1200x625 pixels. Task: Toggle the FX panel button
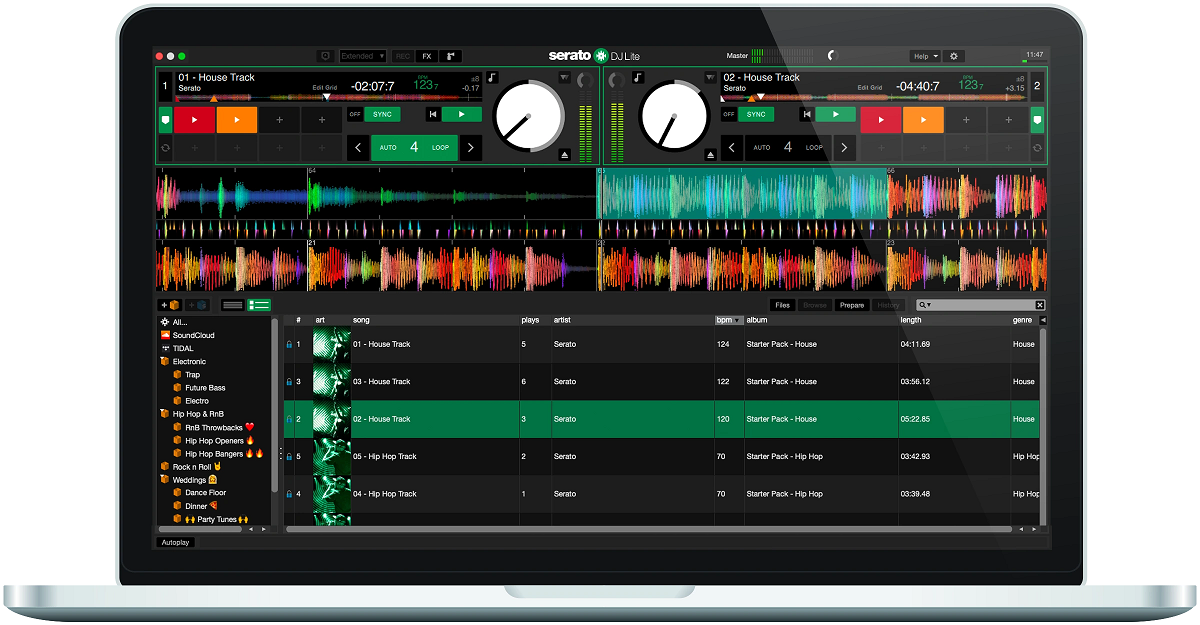pos(427,56)
